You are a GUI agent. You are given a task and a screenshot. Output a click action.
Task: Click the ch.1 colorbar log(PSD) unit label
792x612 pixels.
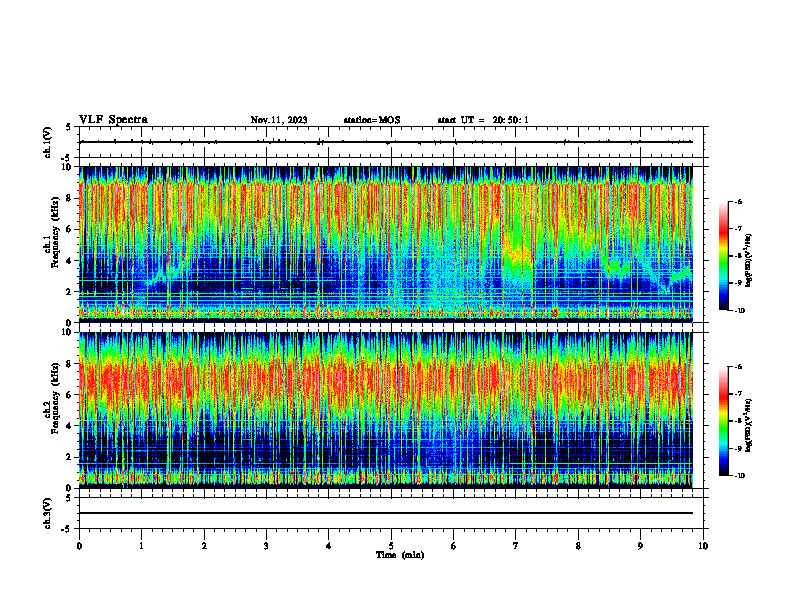coord(750,261)
